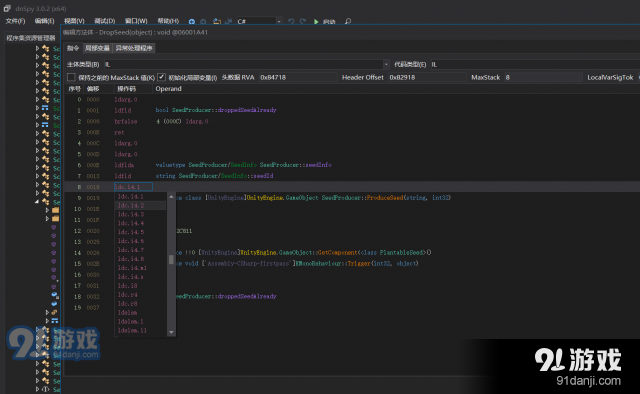Select the ret instruction in row 3
Image resolution: width=640 pixels, height=394 pixels.
pos(119,132)
